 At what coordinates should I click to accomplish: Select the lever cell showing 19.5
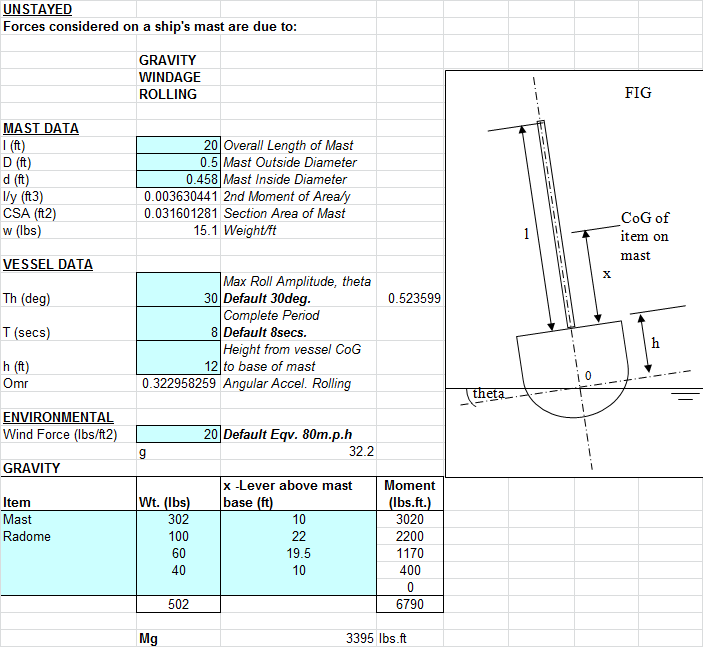[x=299, y=553]
